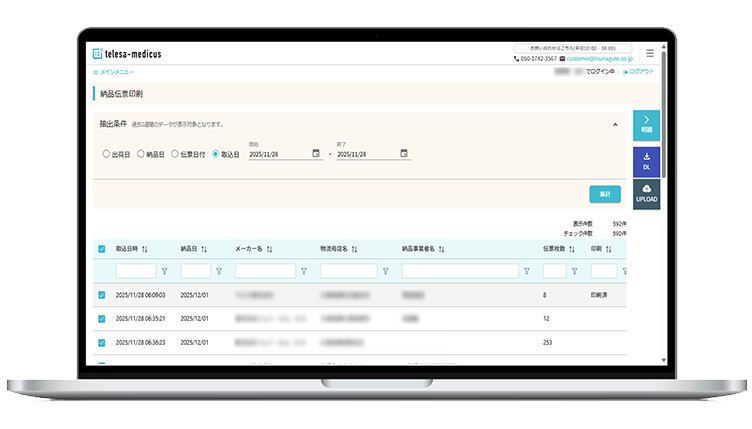Click filter icon for 取込日時 column
The height and width of the screenshot is (429, 752).
click(165, 271)
